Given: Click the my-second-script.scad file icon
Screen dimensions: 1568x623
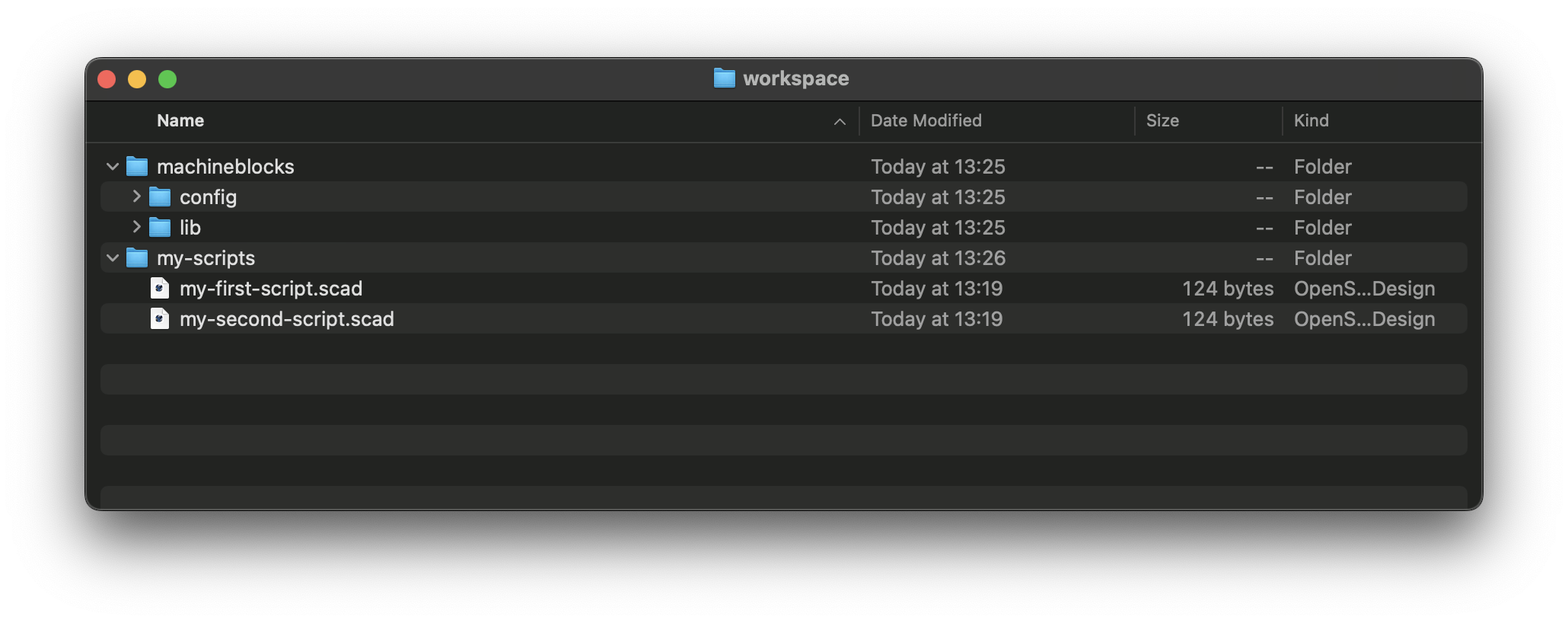Looking at the screenshot, I should tap(160, 319).
